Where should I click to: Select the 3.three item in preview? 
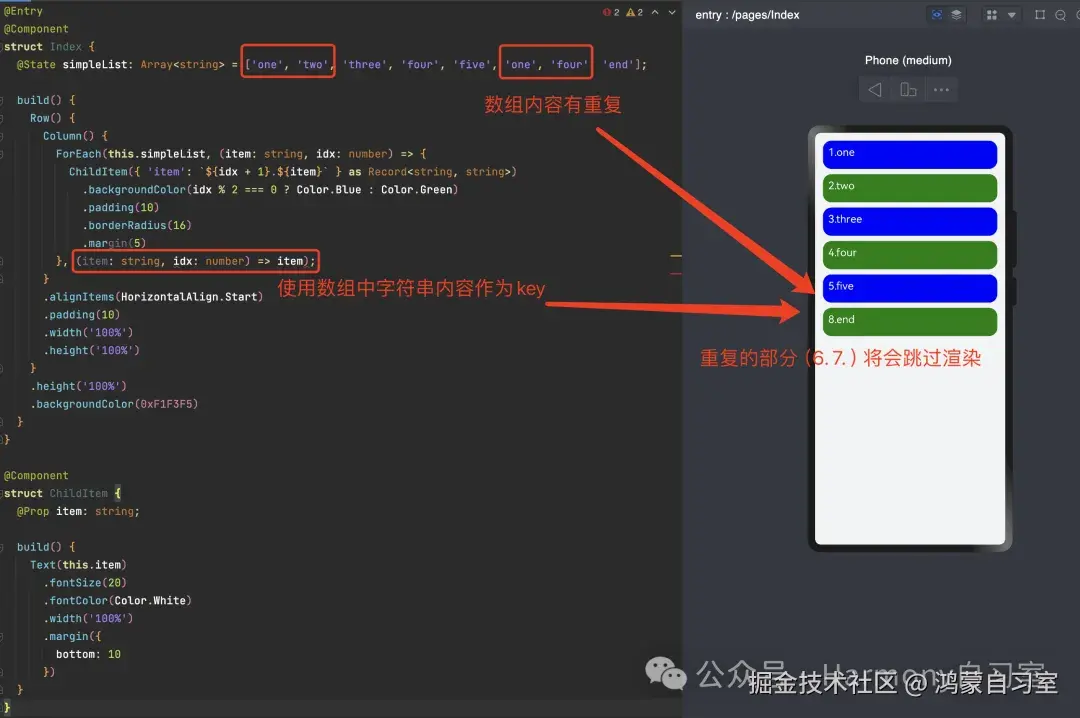click(x=910, y=221)
